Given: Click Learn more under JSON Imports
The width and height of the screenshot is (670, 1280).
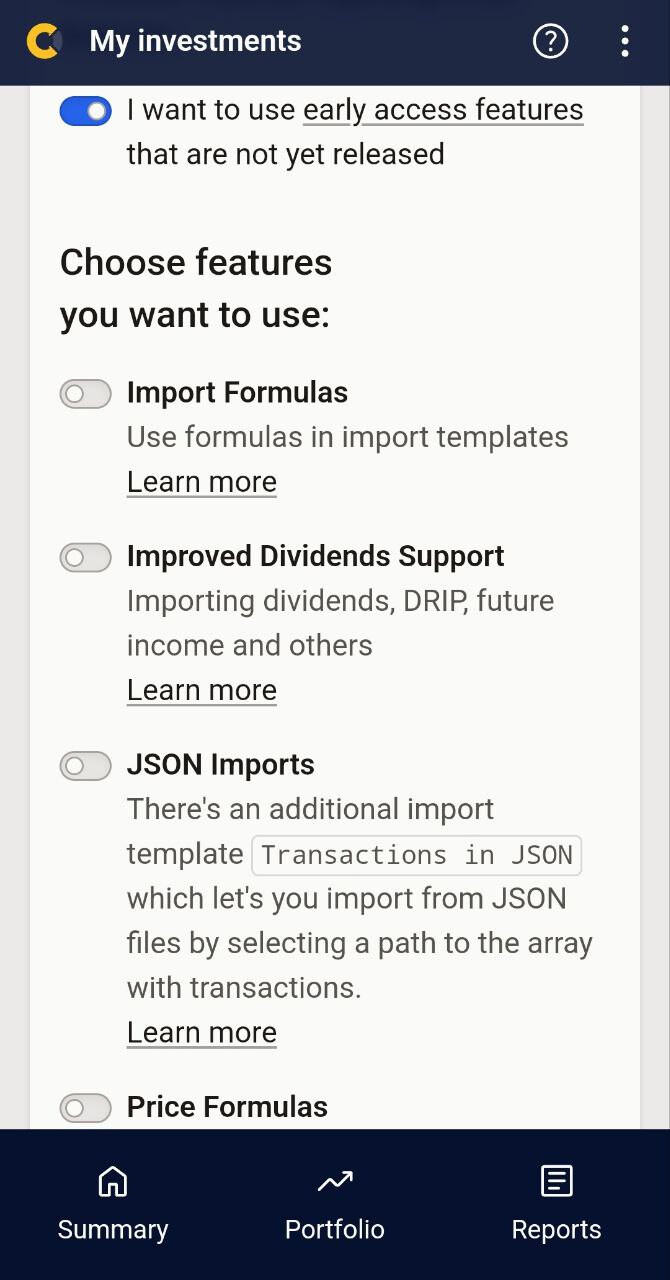Looking at the screenshot, I should click(202, 1033).
